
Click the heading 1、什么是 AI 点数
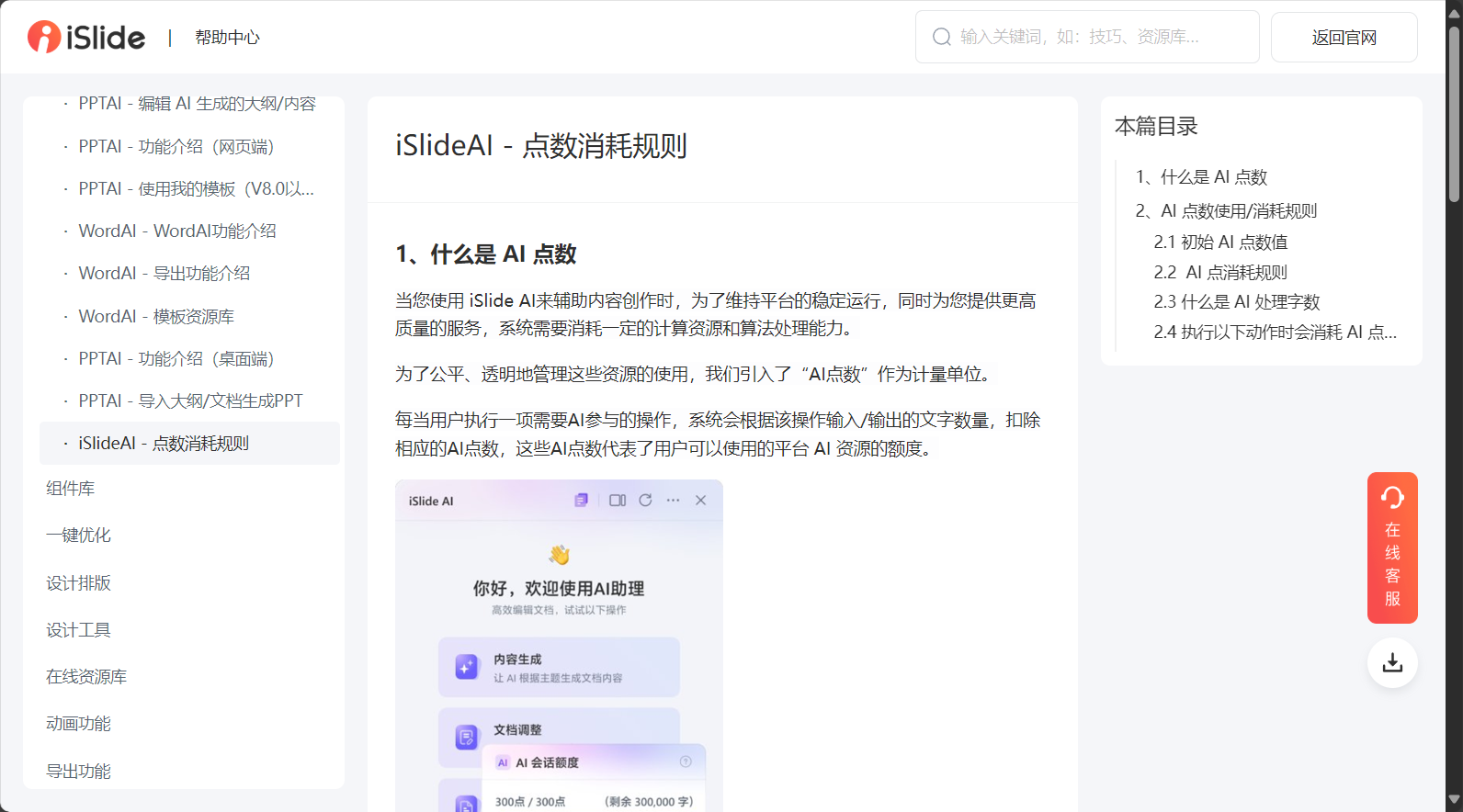pos(486,254)
